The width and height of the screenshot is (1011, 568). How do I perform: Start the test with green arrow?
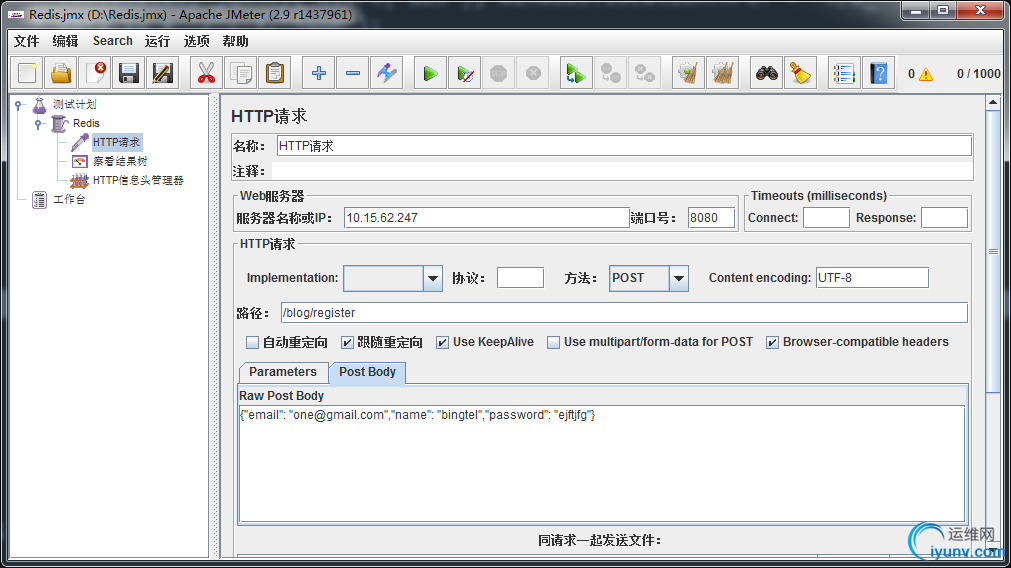pyautogui.click(x=431, y=73)
